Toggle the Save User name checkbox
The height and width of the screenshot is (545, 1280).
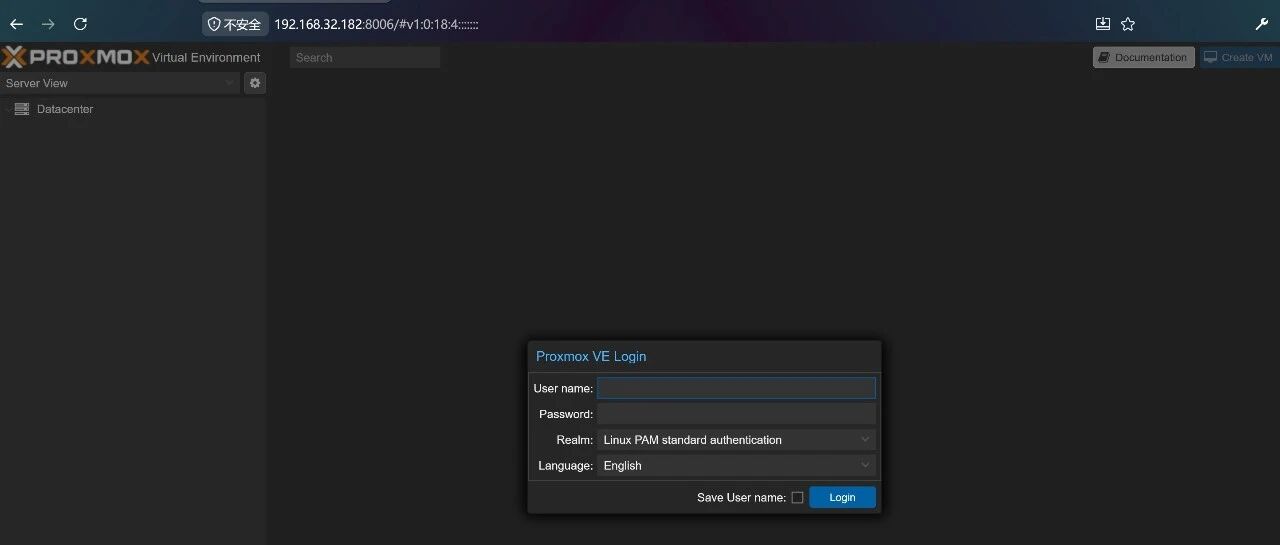click(797, 498)
